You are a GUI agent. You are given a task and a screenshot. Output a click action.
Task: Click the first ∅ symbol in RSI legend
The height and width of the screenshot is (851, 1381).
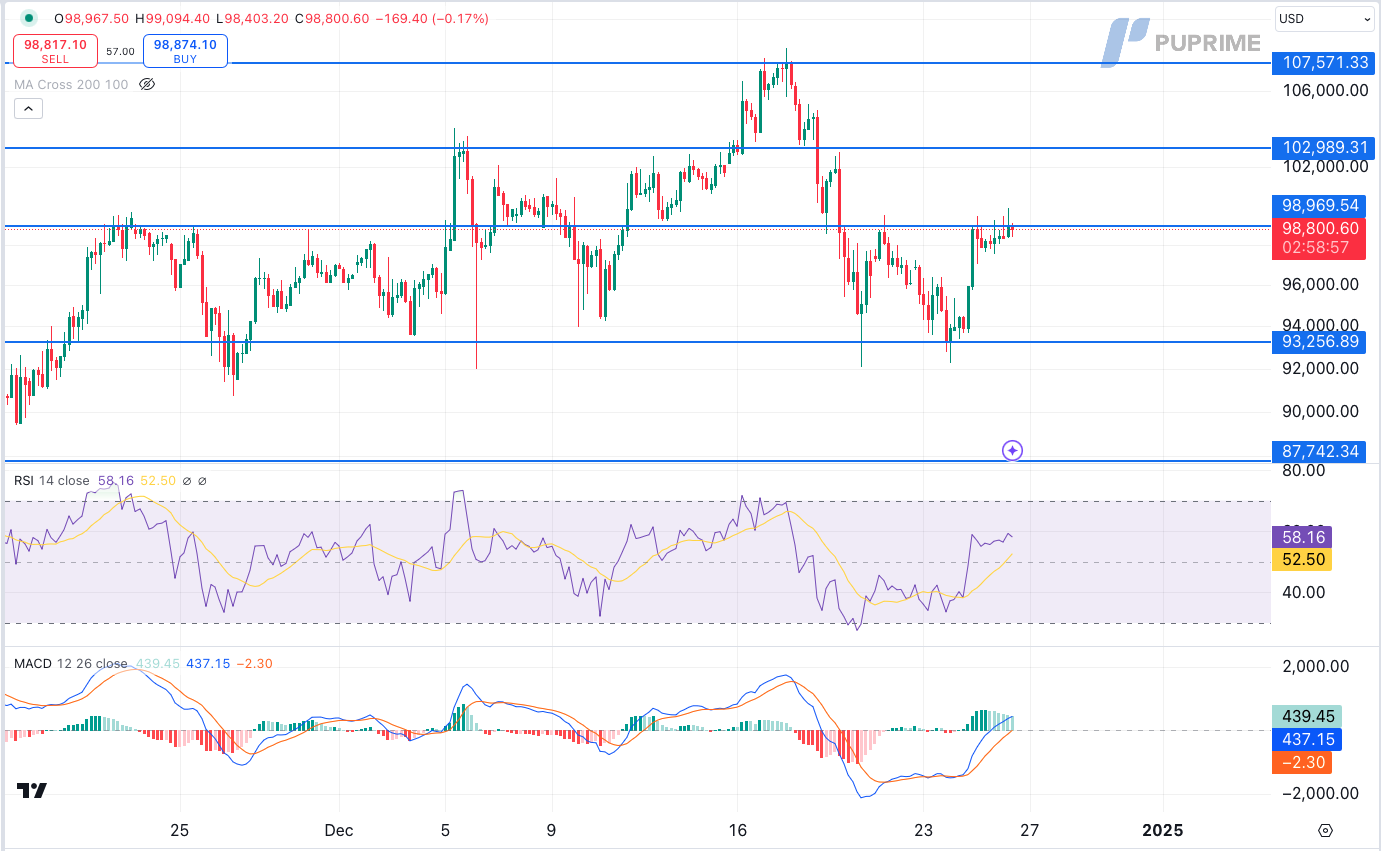click(x=186, y=481)
